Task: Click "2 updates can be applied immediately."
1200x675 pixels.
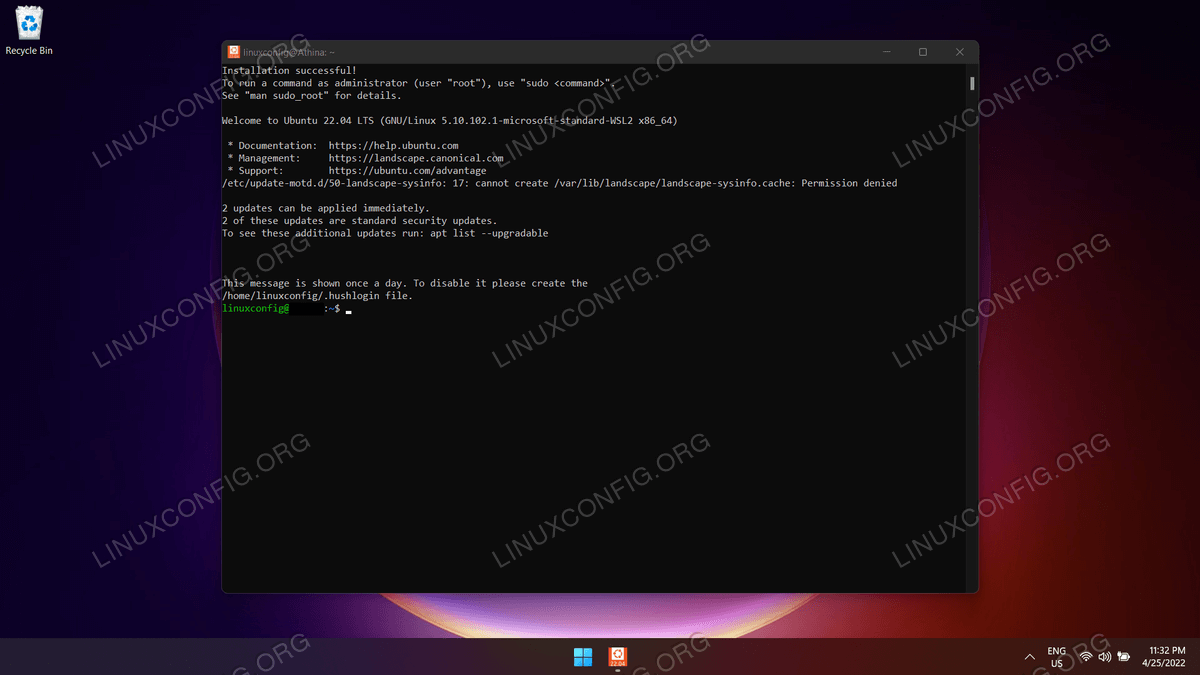Action: (326, 208)
